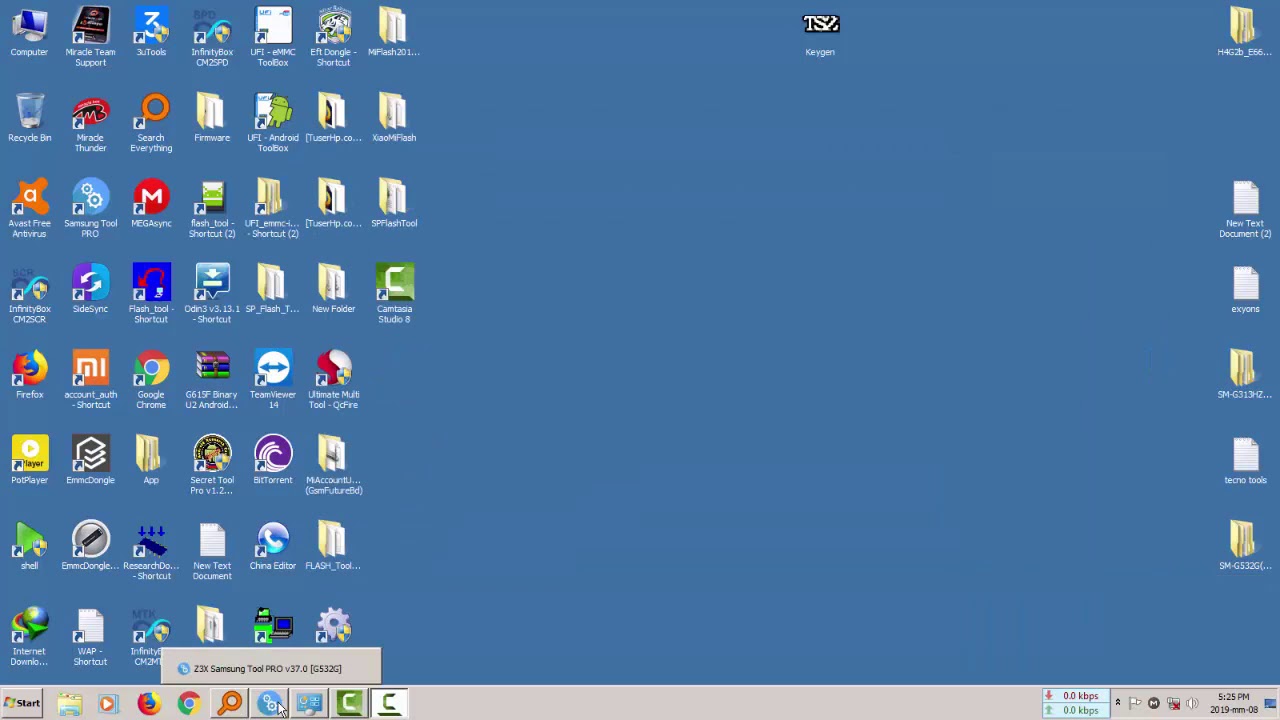Open Firefox desktop shortcut

(x=29, y=375)
